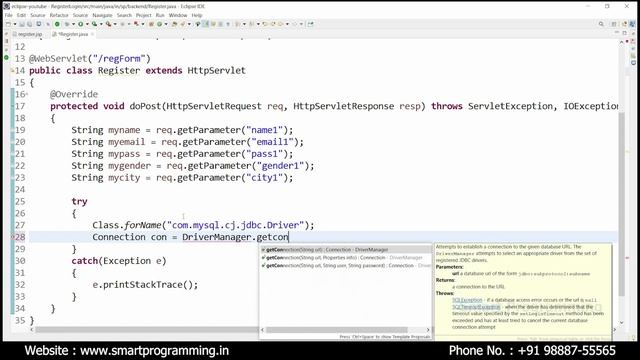Select getConnection(String url, String user, String password) proposal
Viewport: 640px width, 360px height.
346,265
